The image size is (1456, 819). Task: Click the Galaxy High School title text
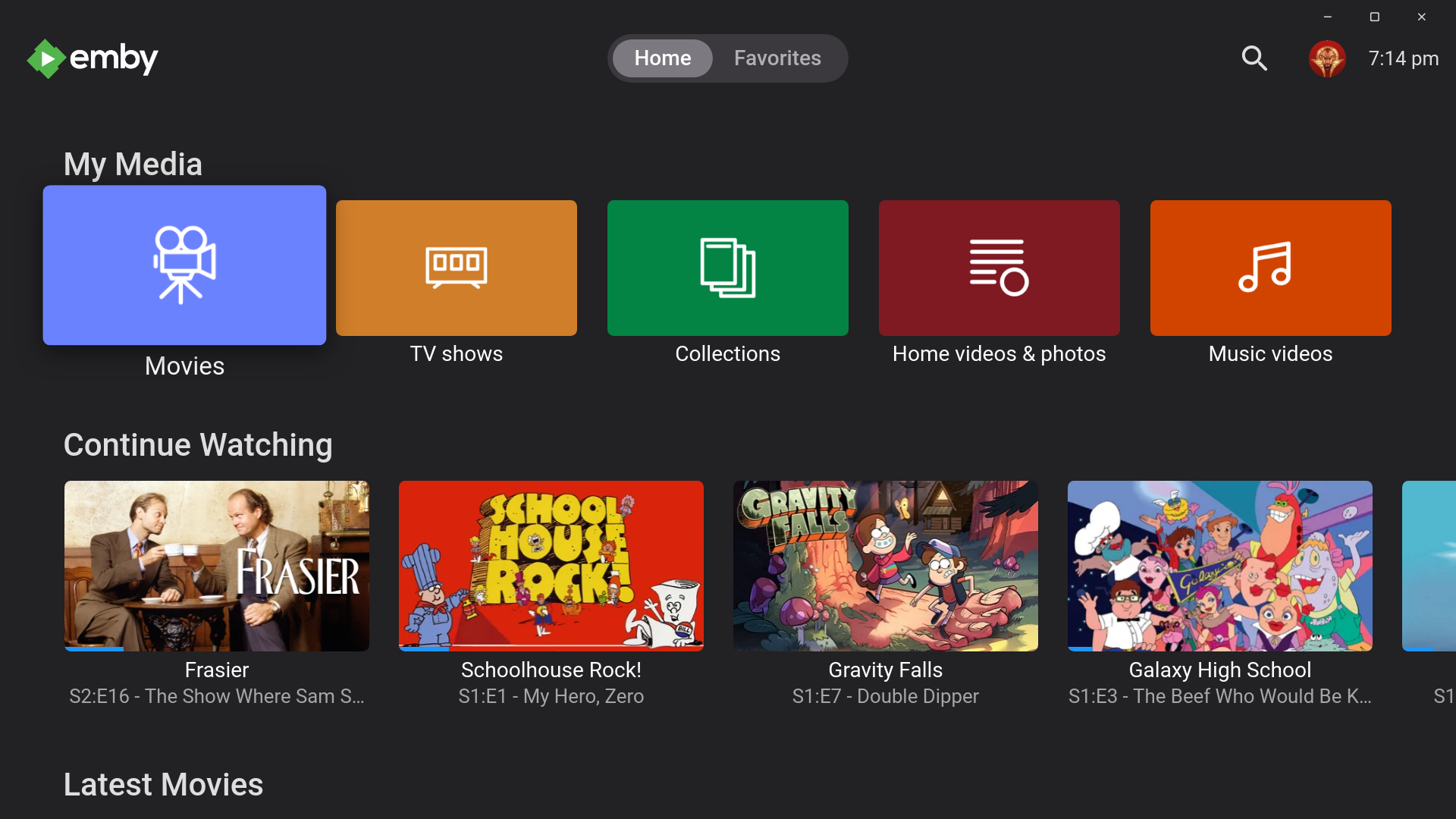point(1220,670)
